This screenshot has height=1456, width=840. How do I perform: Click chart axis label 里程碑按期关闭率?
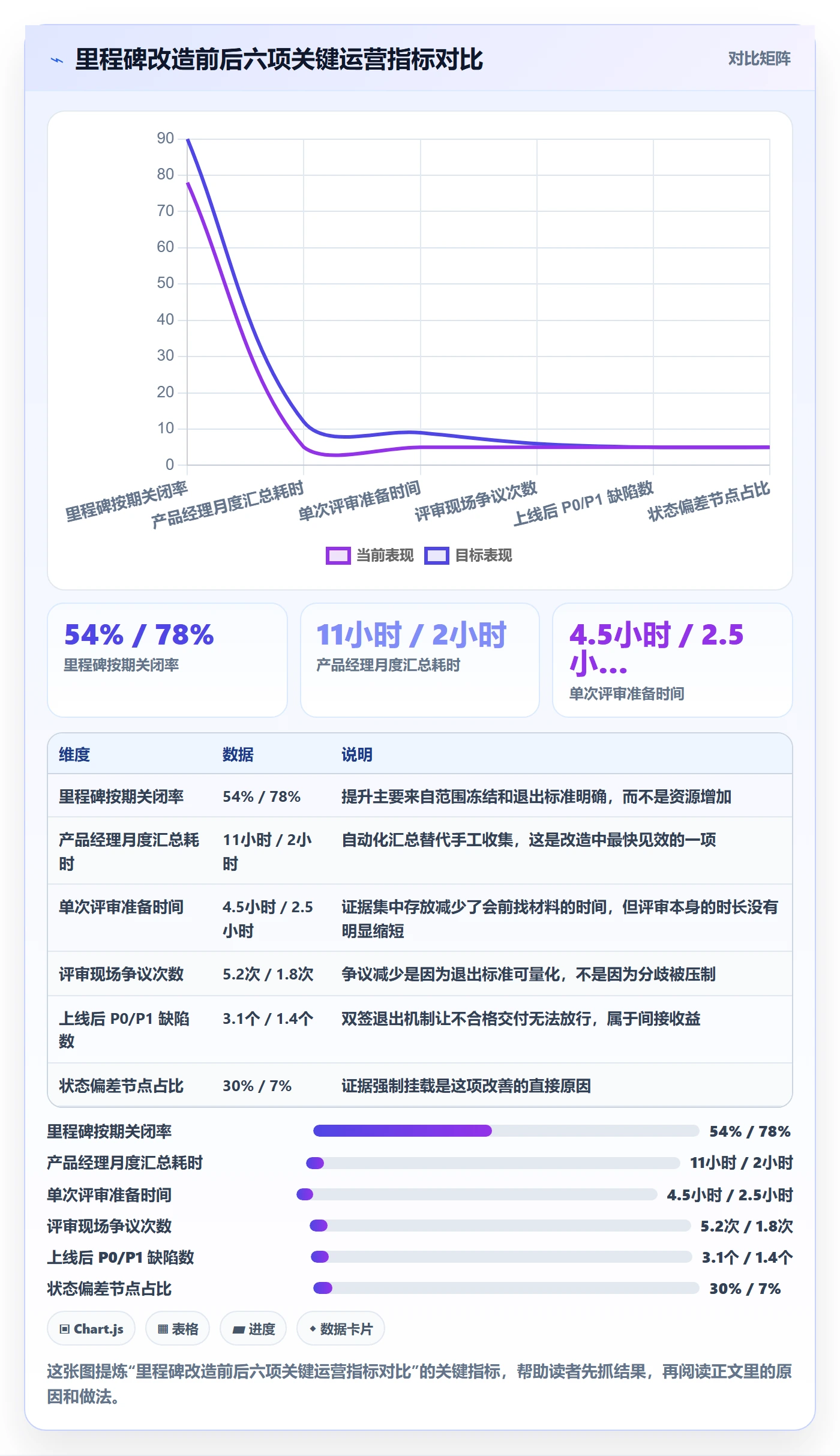[x=127, y=502]
